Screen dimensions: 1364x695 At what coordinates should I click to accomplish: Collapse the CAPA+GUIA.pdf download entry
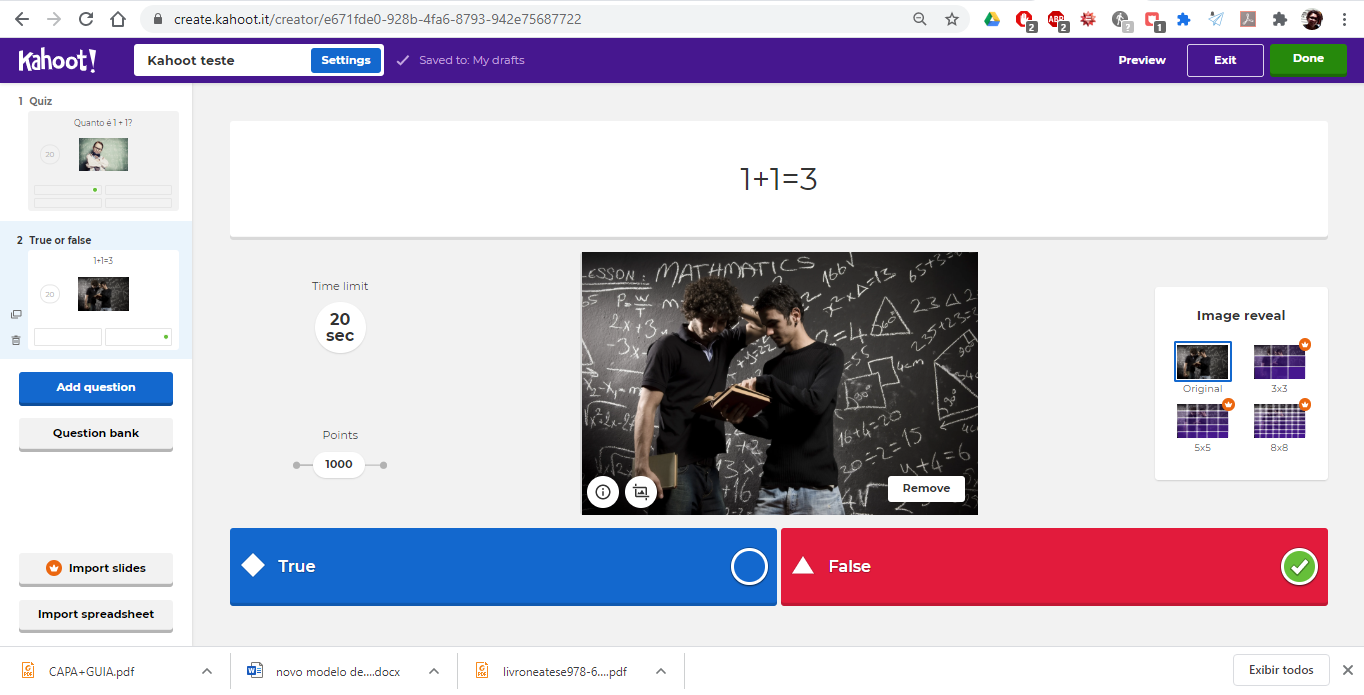point(206,671)
